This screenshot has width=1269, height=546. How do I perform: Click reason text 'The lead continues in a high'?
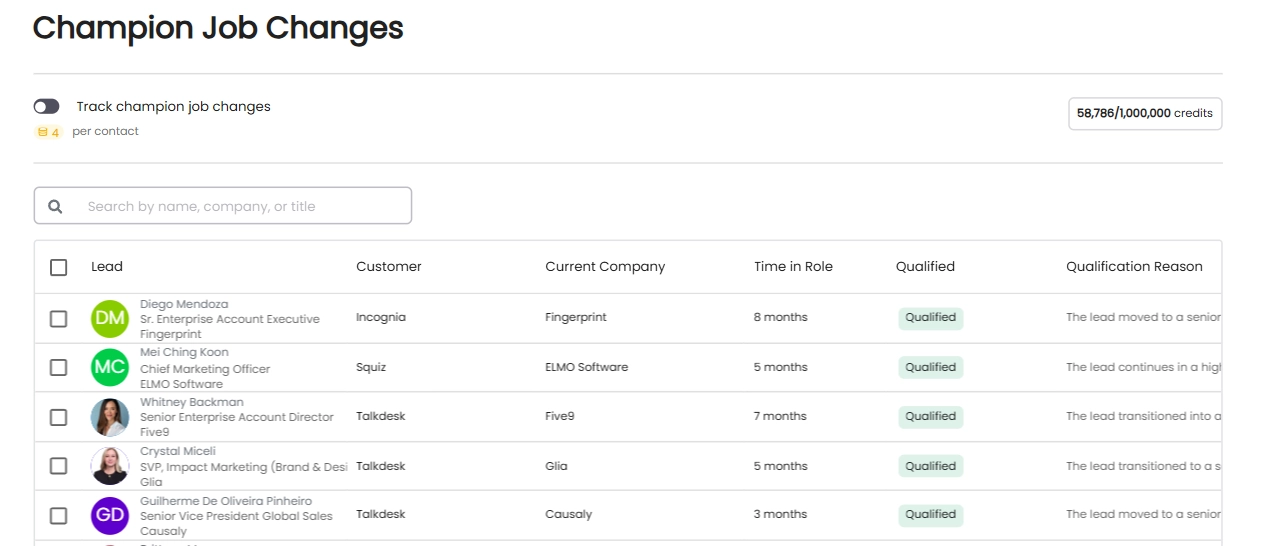1144,367
